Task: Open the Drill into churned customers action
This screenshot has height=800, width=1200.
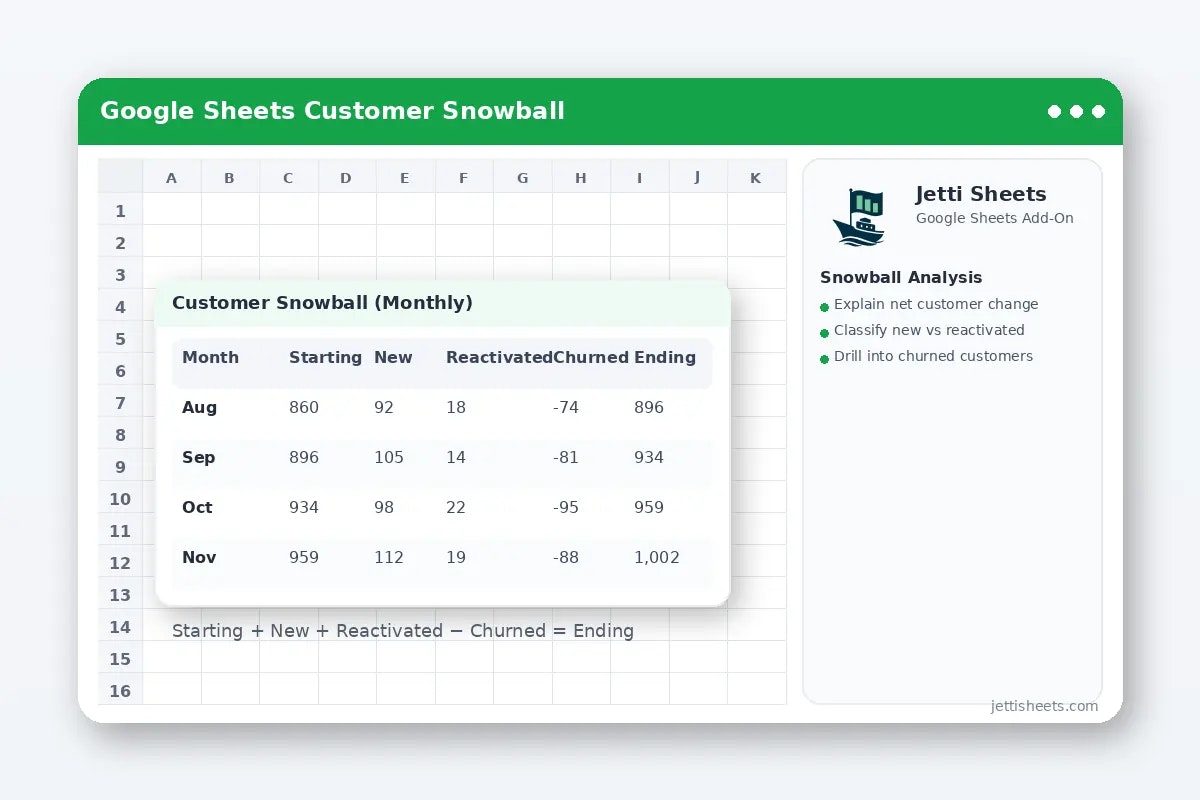Action: pyautogui.click(x=933, y=356)
